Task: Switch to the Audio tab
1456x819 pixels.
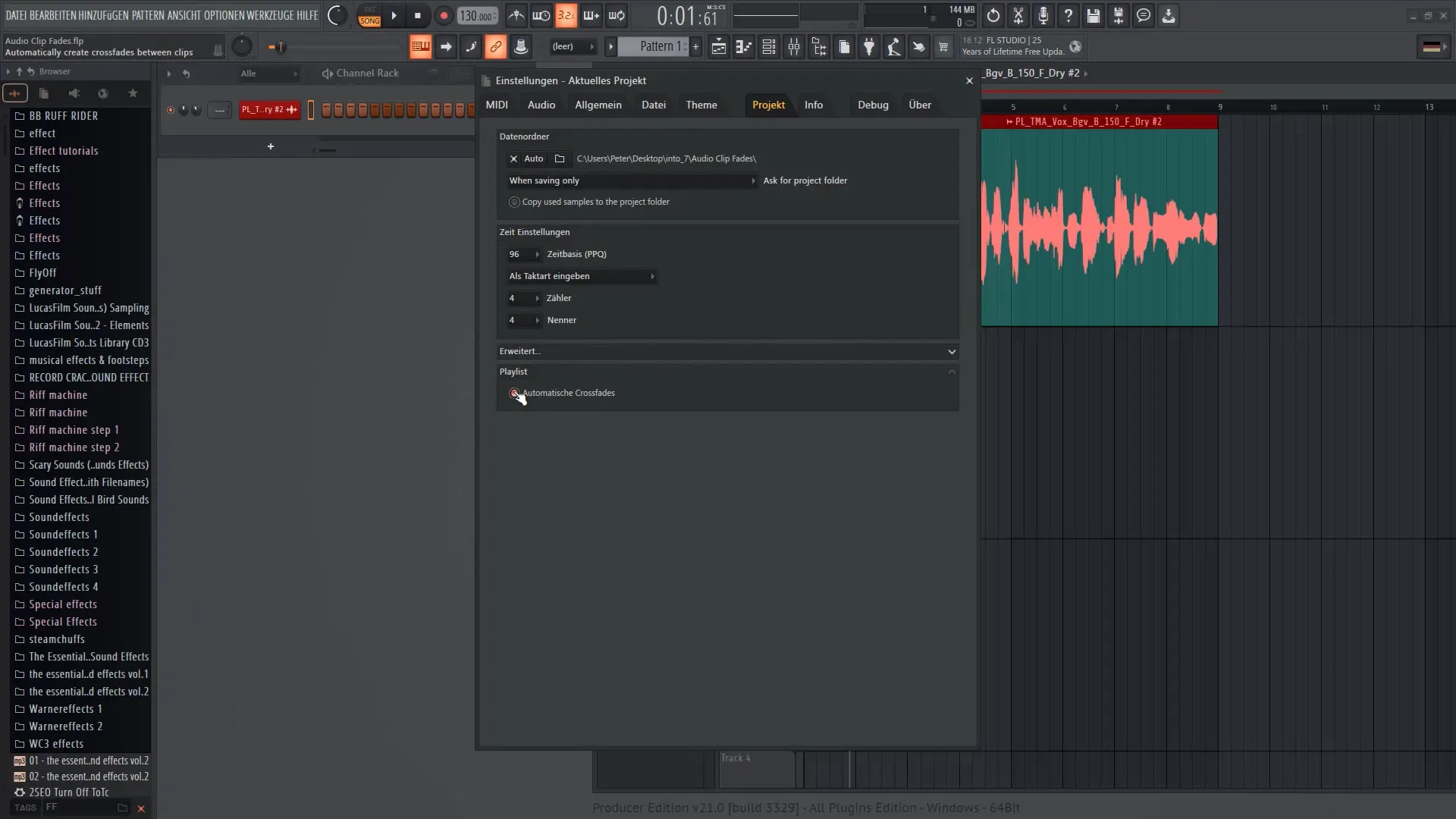Action: click(x=541, y=104)
